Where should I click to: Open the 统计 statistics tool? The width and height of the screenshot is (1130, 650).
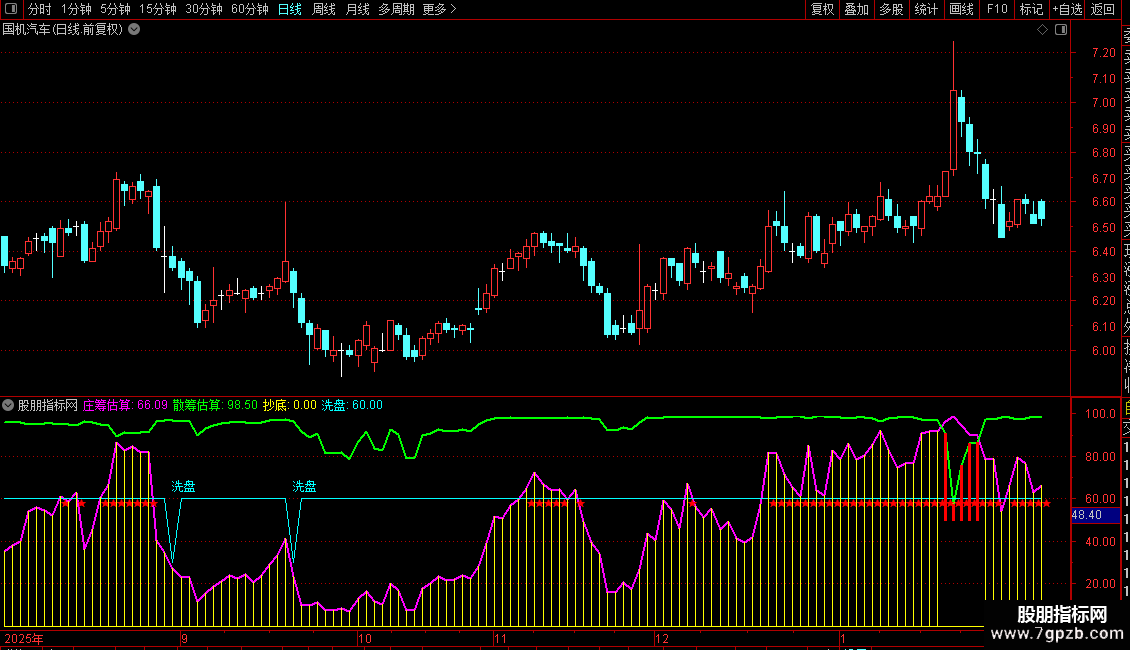[x=926, y=9]
